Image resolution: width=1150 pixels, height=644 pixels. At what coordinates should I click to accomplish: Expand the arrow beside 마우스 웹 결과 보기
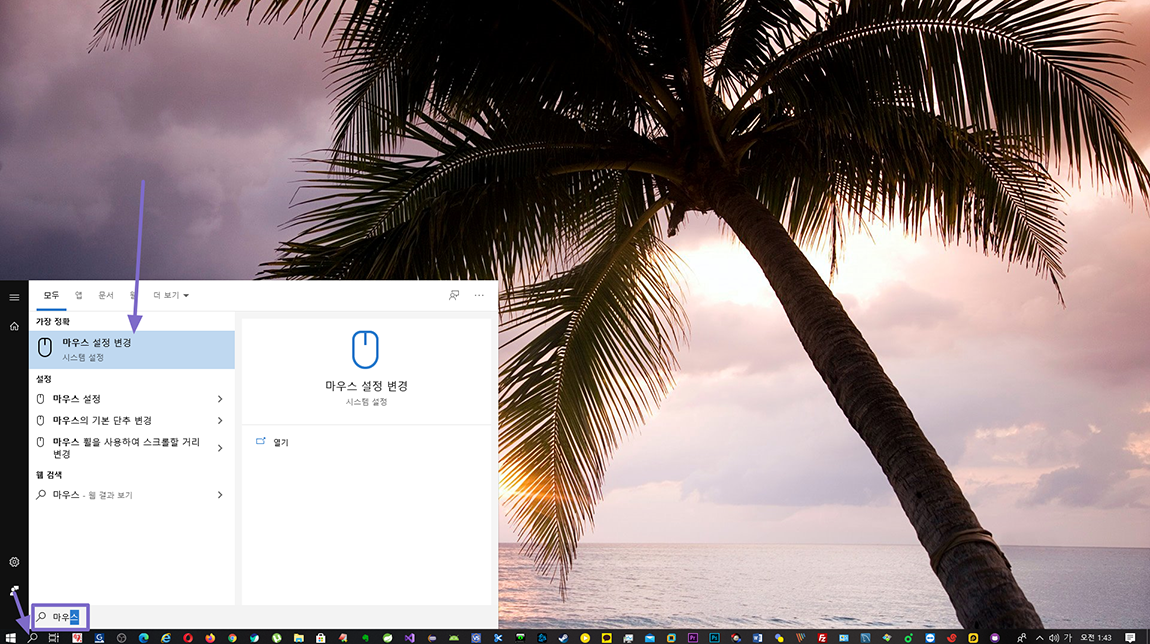click(x=220, y=495)
